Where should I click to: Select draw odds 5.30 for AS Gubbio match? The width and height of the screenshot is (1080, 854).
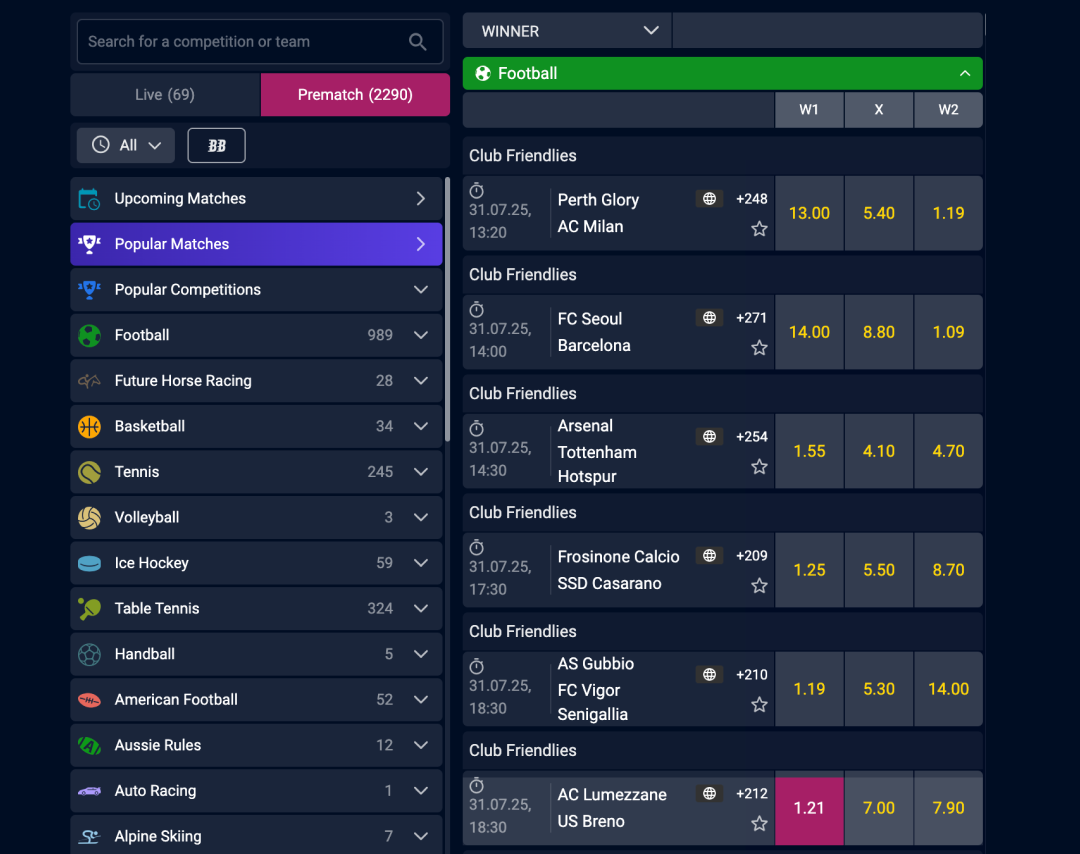[879, 689]
